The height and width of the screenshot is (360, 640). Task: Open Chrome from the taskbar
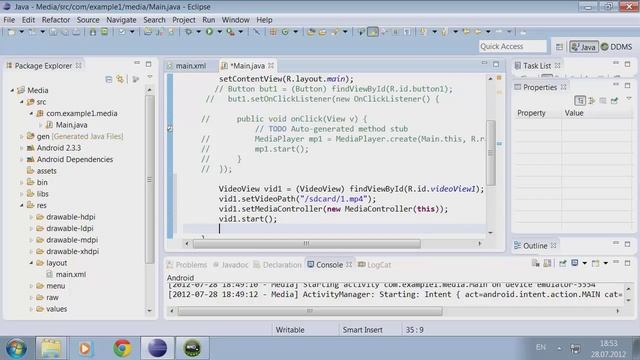(x=122, y=348)
